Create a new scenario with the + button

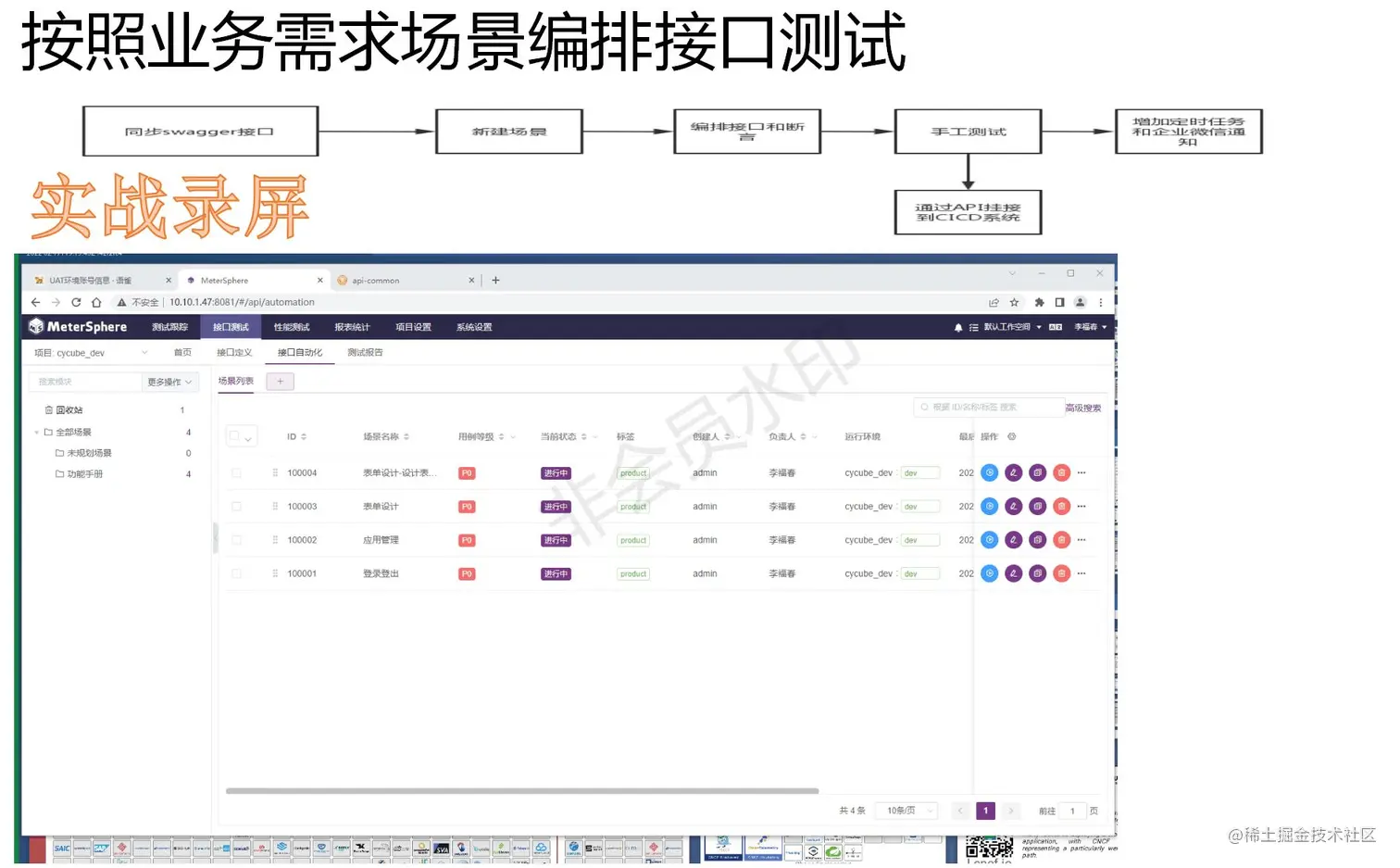point(280,381)
